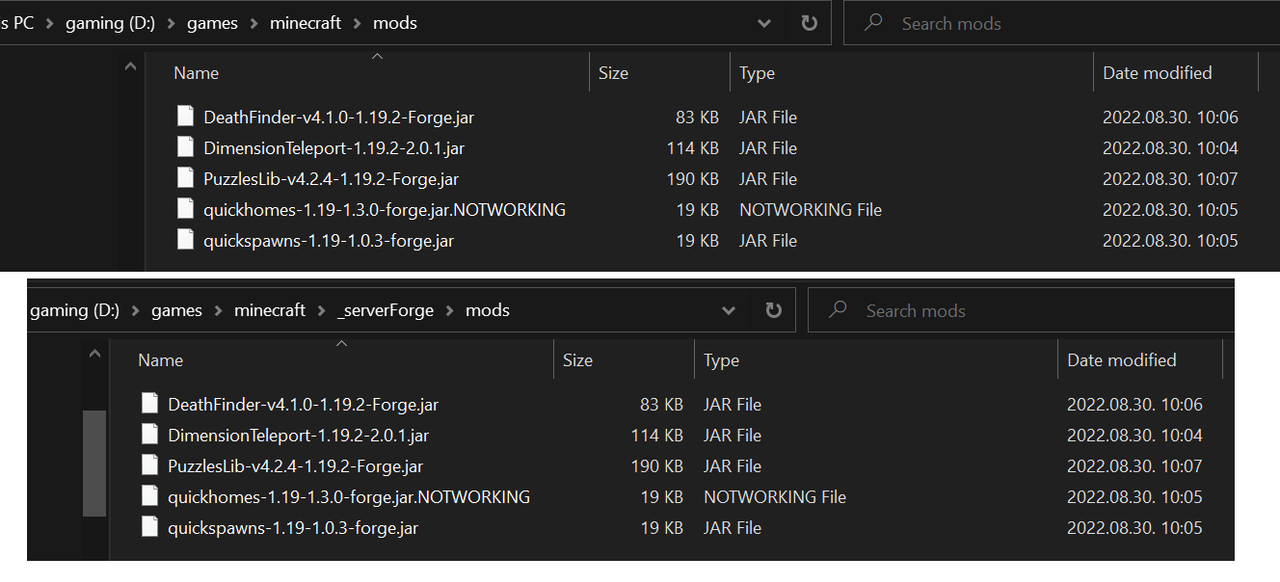The image size is (1280, 582).
Task: Click refresh icon in top address bar
Action: [809, 23]
